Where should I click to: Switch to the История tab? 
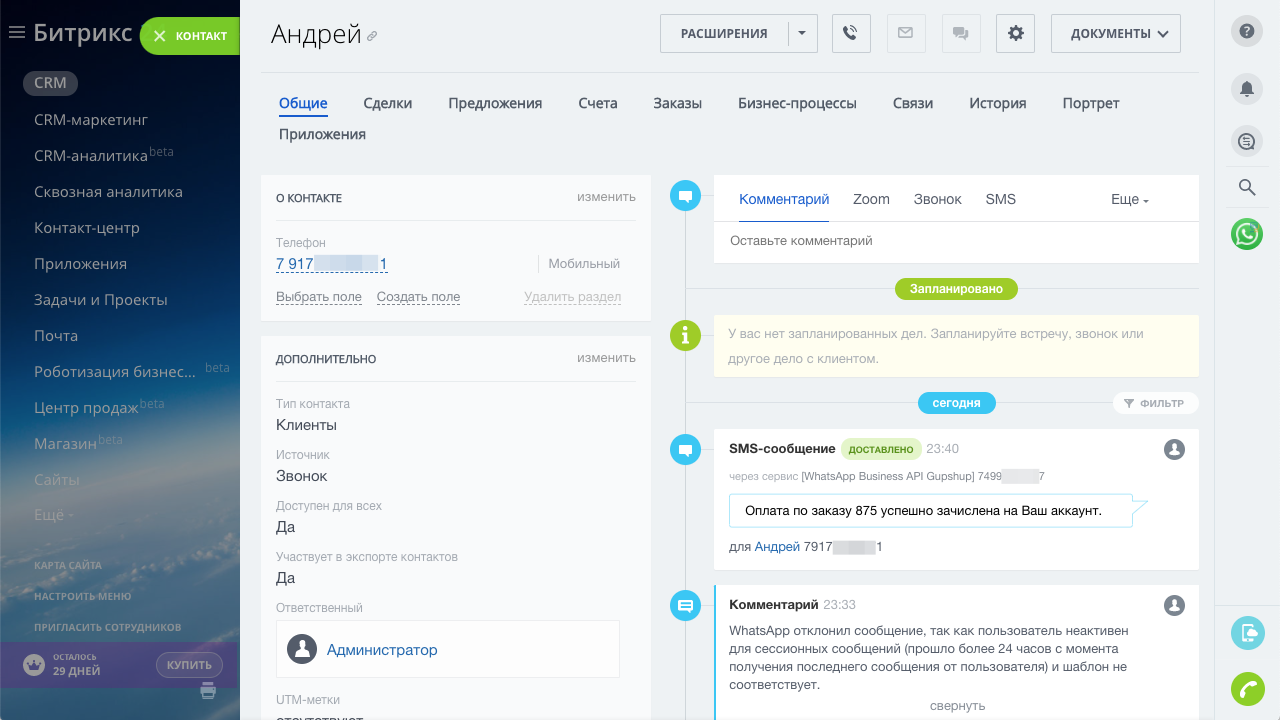(x=998, y=103)
